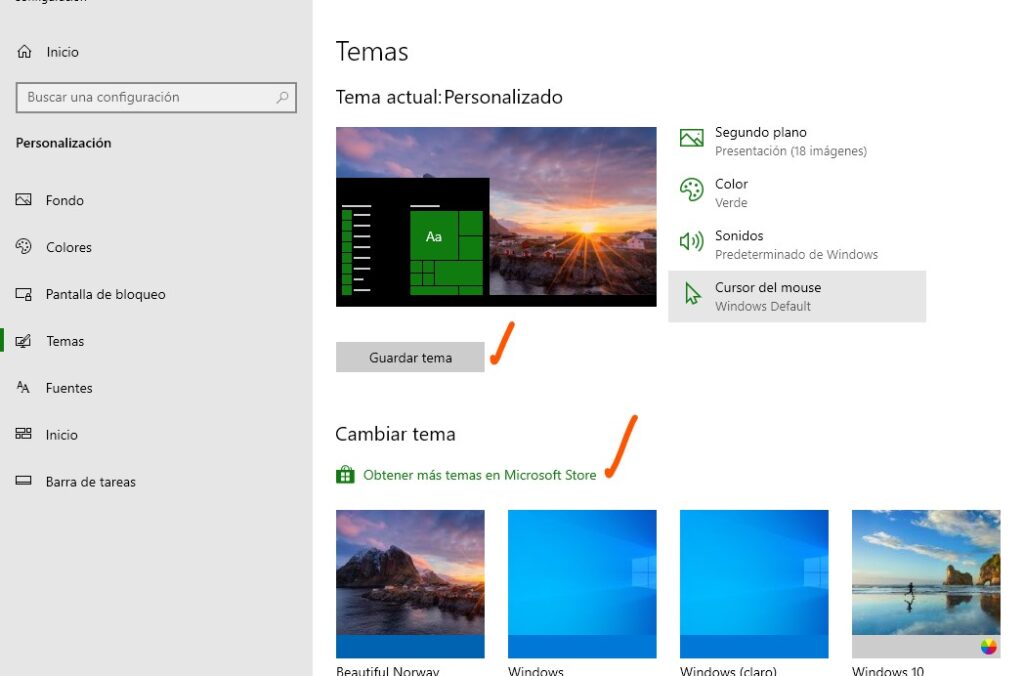
Task: Click the Colores palette icon in sidebar
Action: click(x=24, y=246)
